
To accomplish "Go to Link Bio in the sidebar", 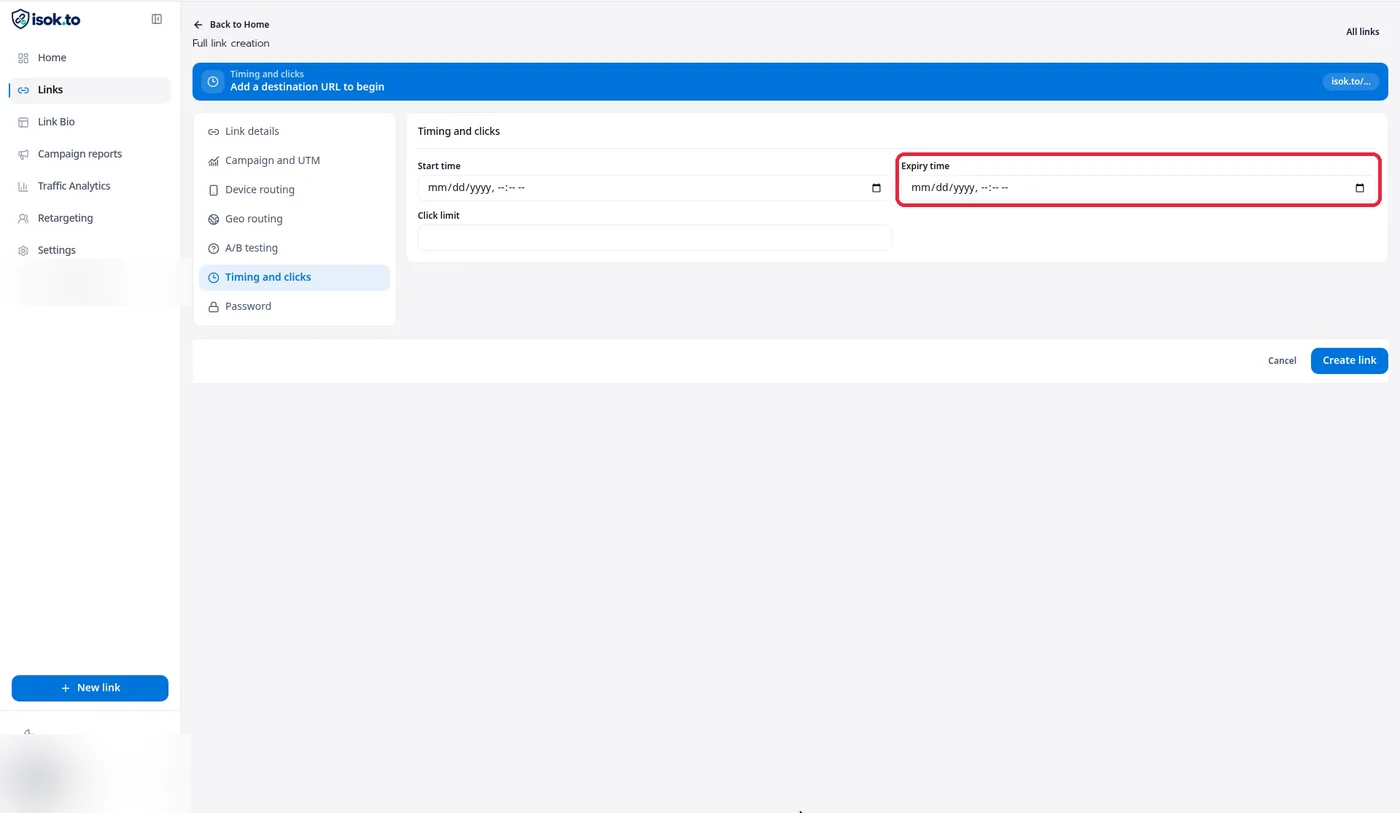I will point(90,122).
